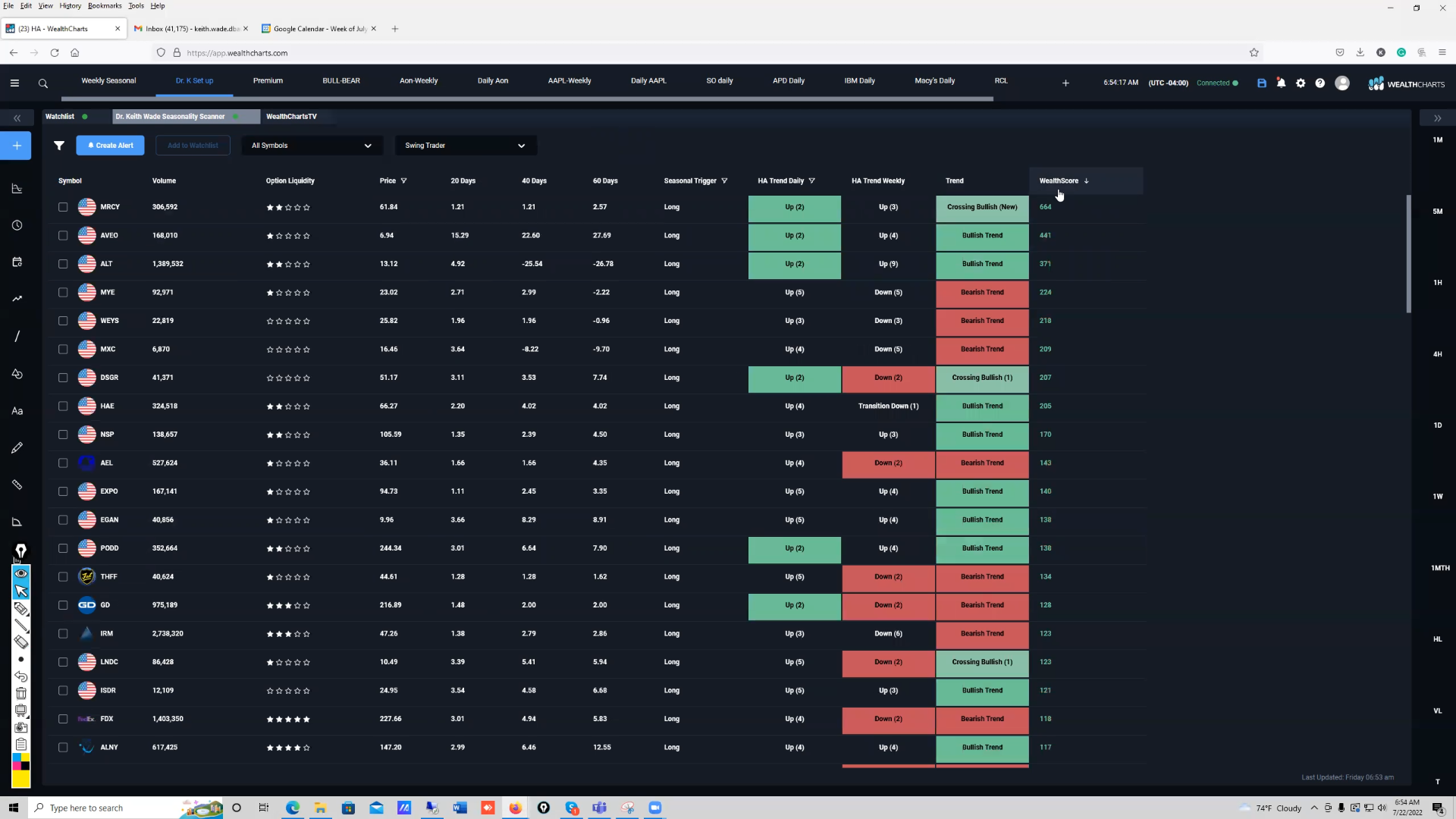The height and width of the screenshot is (819, 1456).
Task: Open the symbol search magnifier
Action: point(43,83)
